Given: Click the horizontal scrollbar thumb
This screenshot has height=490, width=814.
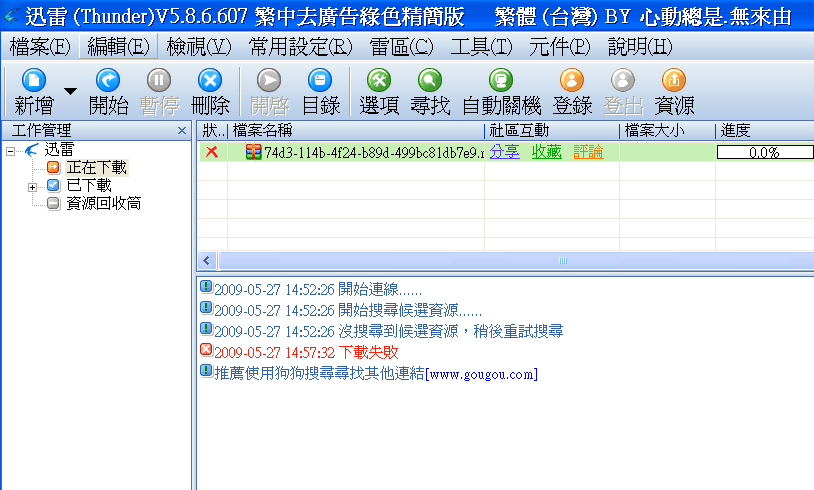Looking at the screenshot, I should (516, 261).
